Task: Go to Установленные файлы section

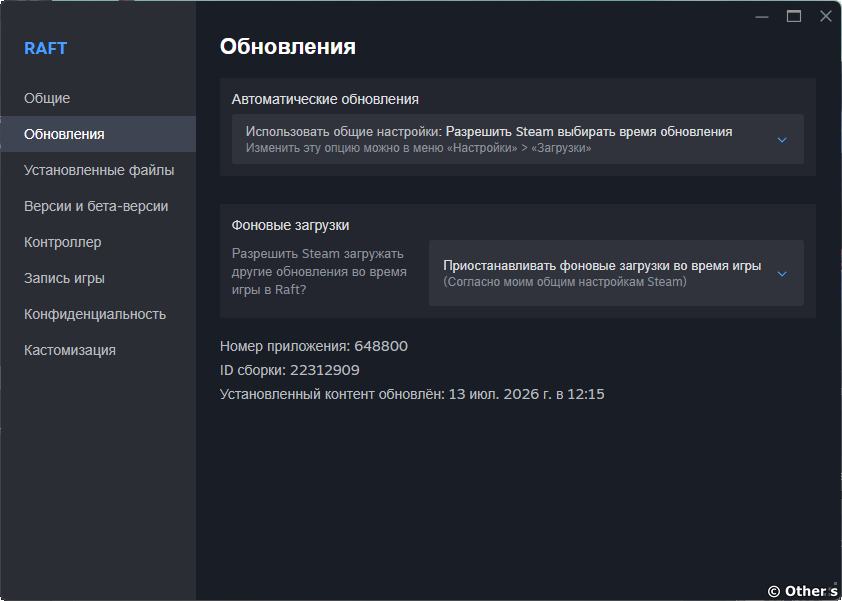Action: [x=98, y=170]
